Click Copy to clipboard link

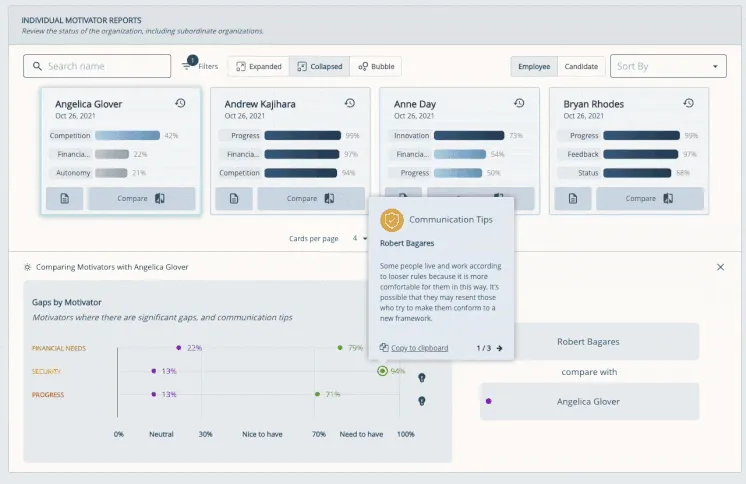[x=414, y=348]
